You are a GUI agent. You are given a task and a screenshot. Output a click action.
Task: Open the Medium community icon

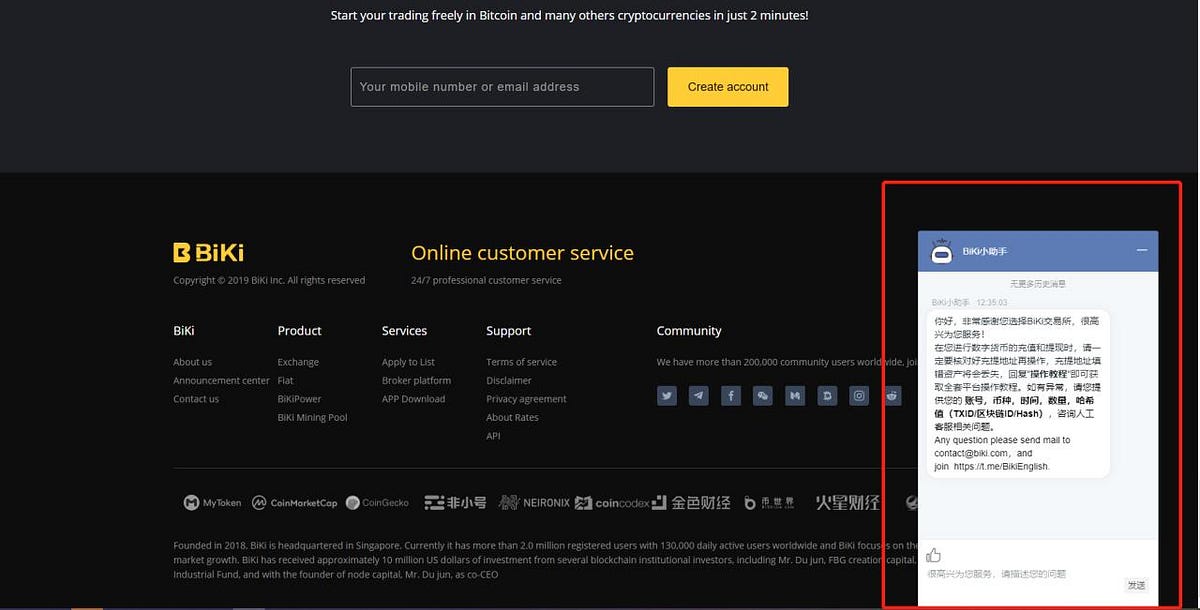[x=795, y=396]
